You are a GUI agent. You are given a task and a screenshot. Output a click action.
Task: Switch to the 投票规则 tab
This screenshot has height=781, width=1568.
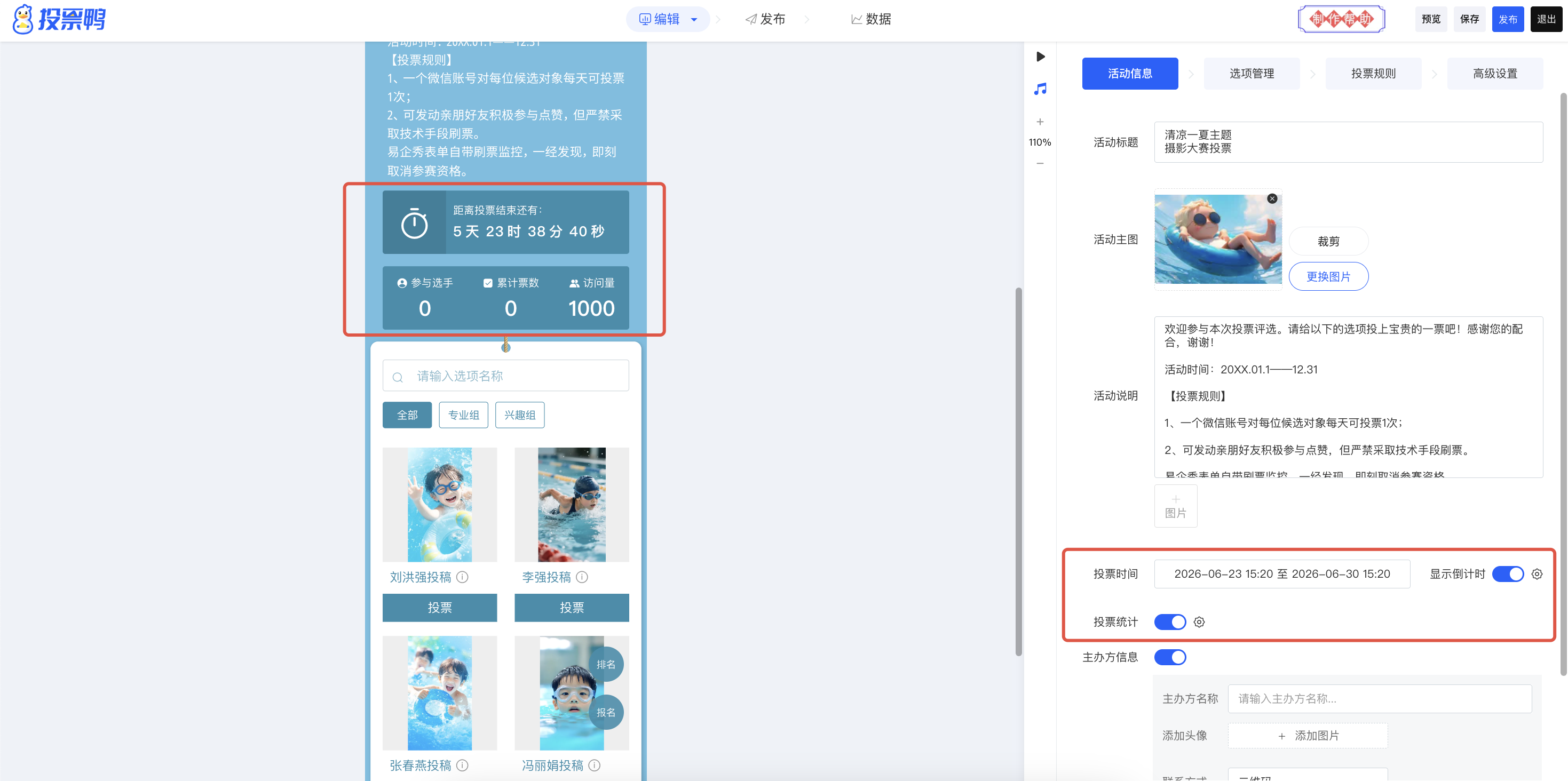[x=1373, y=74]
